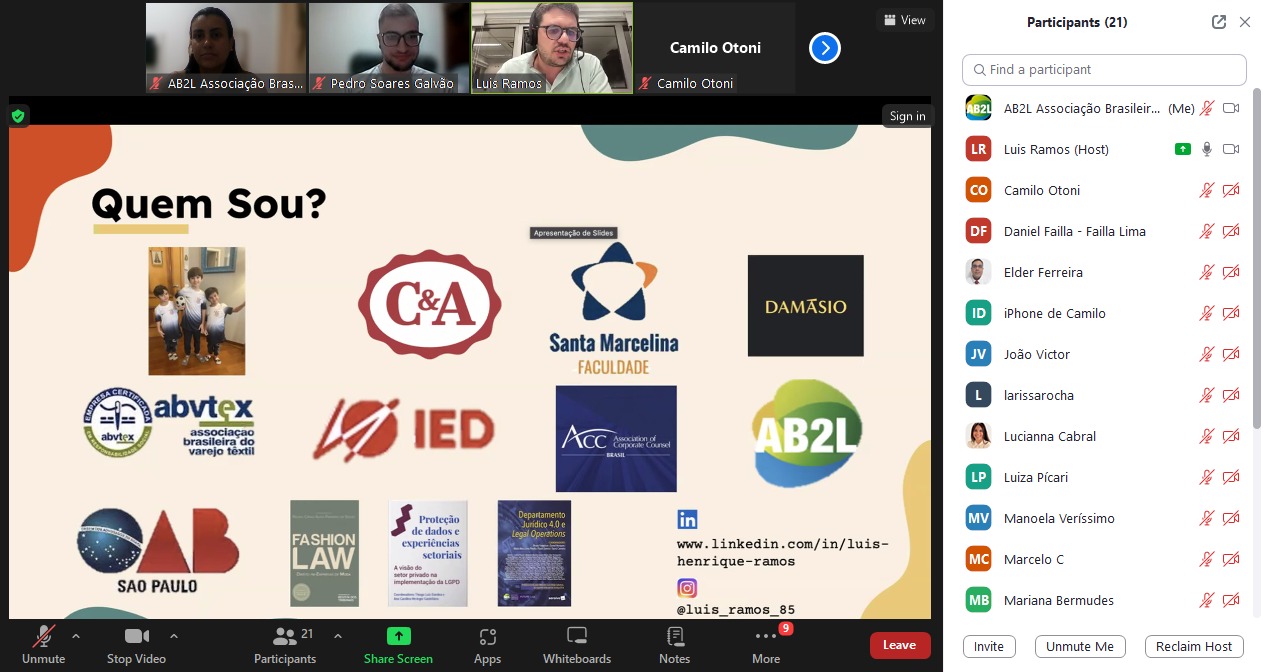Viewport: 1263px width, 672px height.
Task: Click video-off icon for iPhone de Camilo
Action: (x=1231, y=313)
